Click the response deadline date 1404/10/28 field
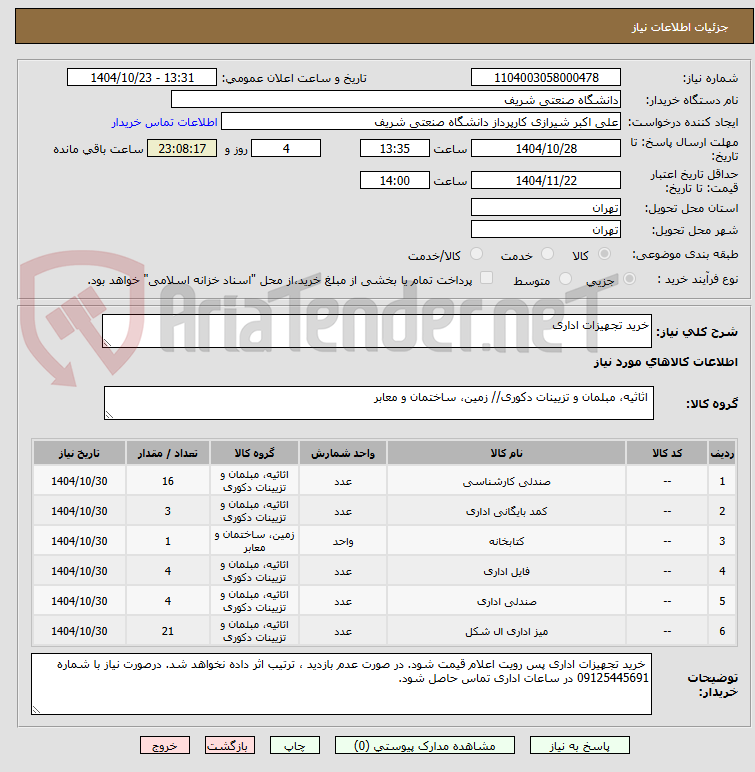The width and height of the screenshot is (755, 772). (x=546, y=148)
